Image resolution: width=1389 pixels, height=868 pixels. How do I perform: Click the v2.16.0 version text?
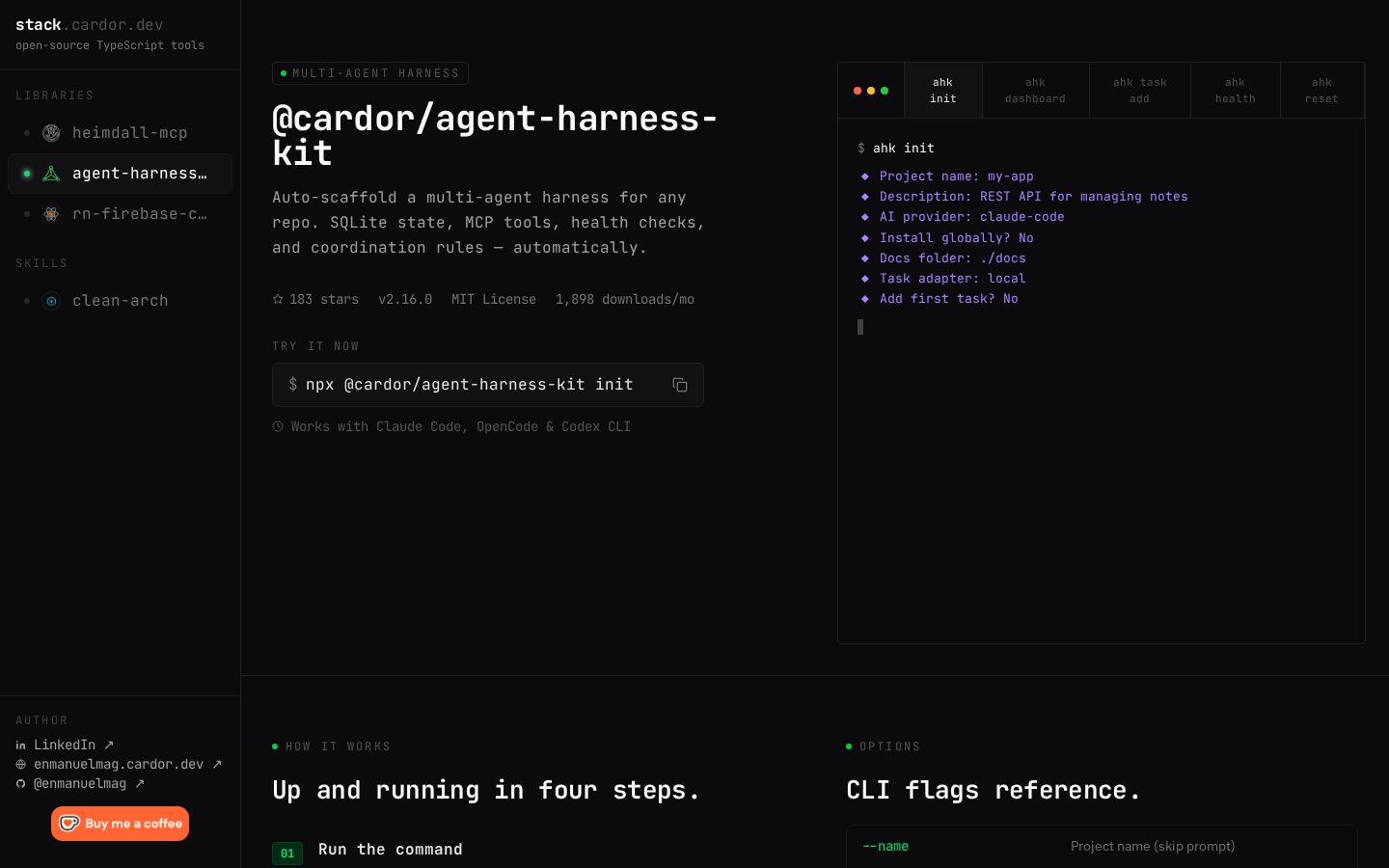click(x=405, y=299)
